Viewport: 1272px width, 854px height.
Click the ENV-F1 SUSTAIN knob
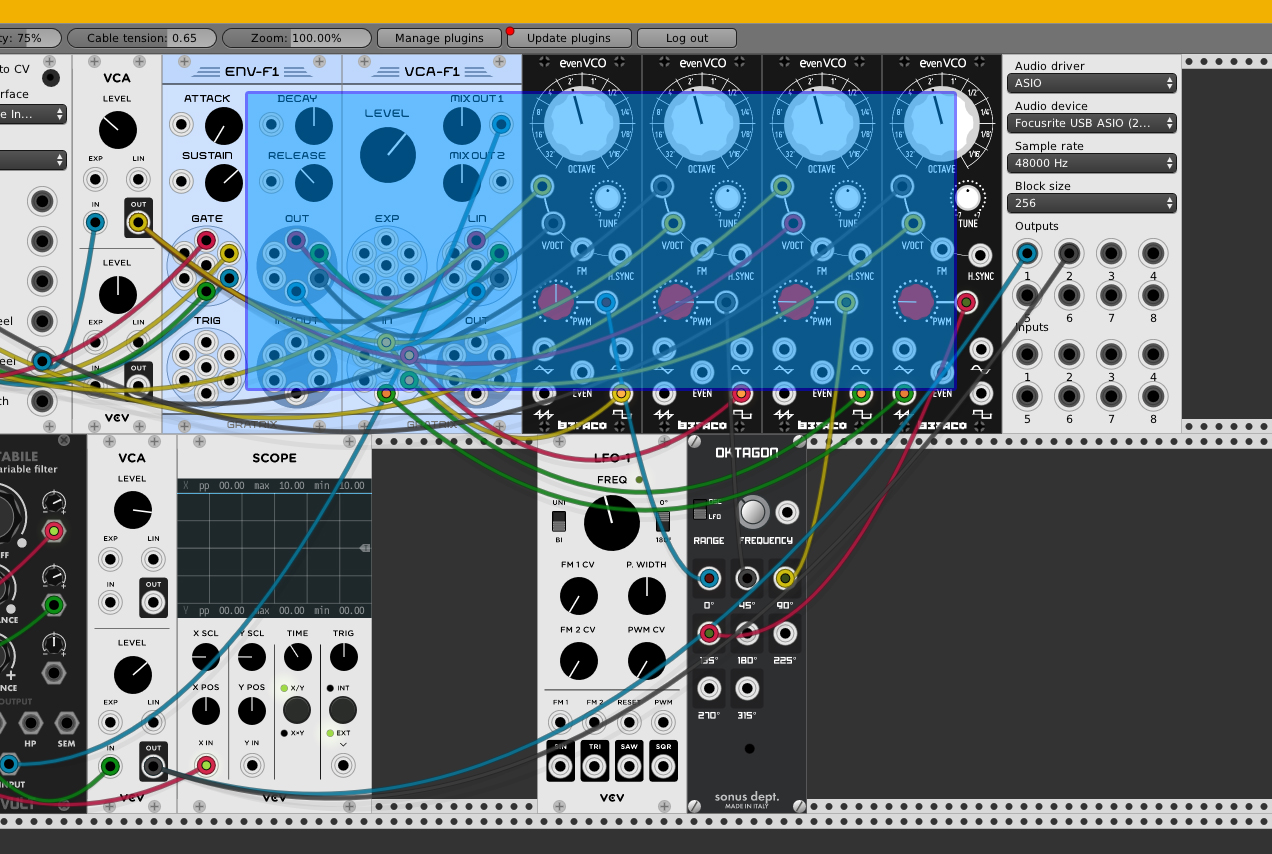coord(223,183)
